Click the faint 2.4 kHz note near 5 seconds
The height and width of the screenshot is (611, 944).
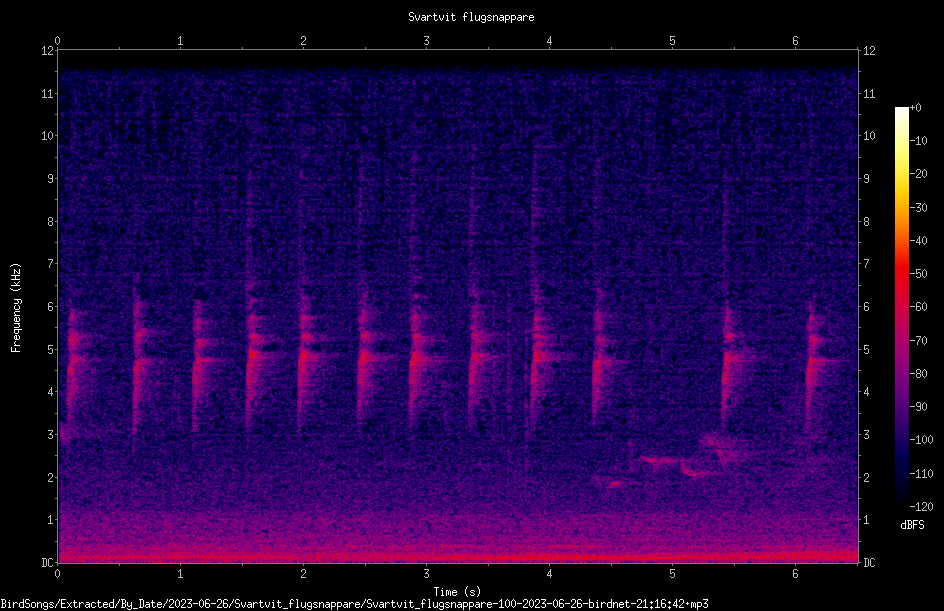pyautogui.click(x=657, y=461)
